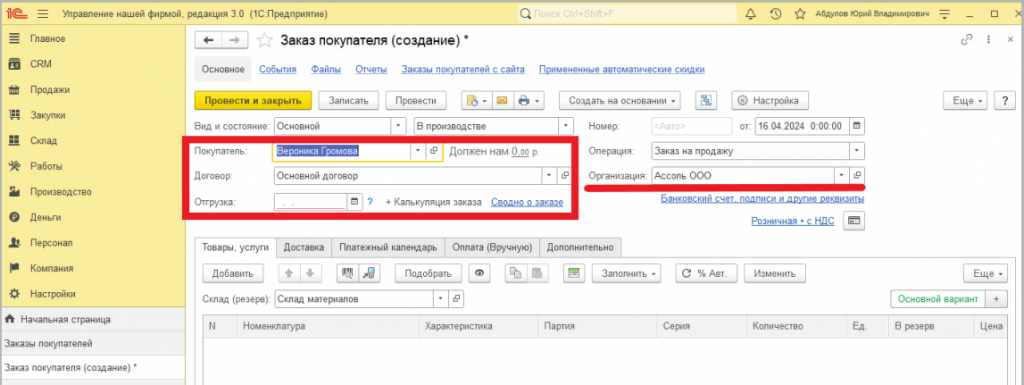Open Договор record with the open-form icon

[565, 176]
